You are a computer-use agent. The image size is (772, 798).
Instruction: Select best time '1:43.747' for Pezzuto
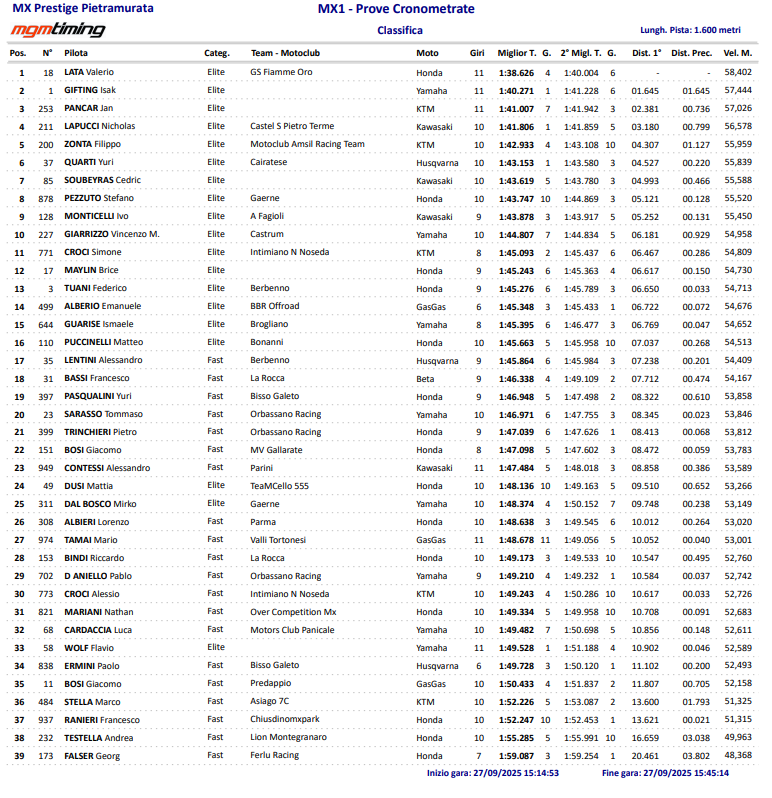517,199
